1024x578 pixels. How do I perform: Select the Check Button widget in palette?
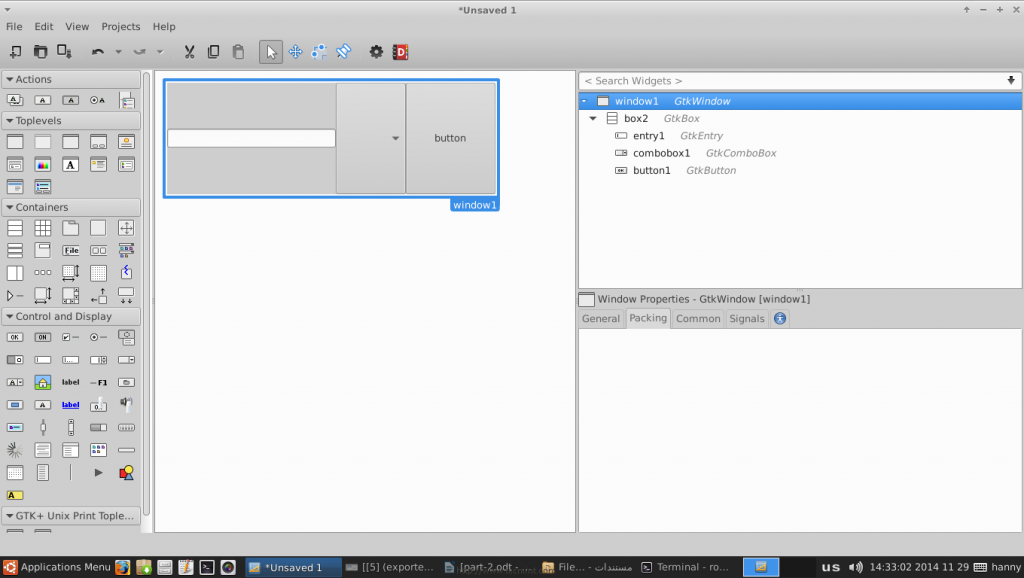70,337
